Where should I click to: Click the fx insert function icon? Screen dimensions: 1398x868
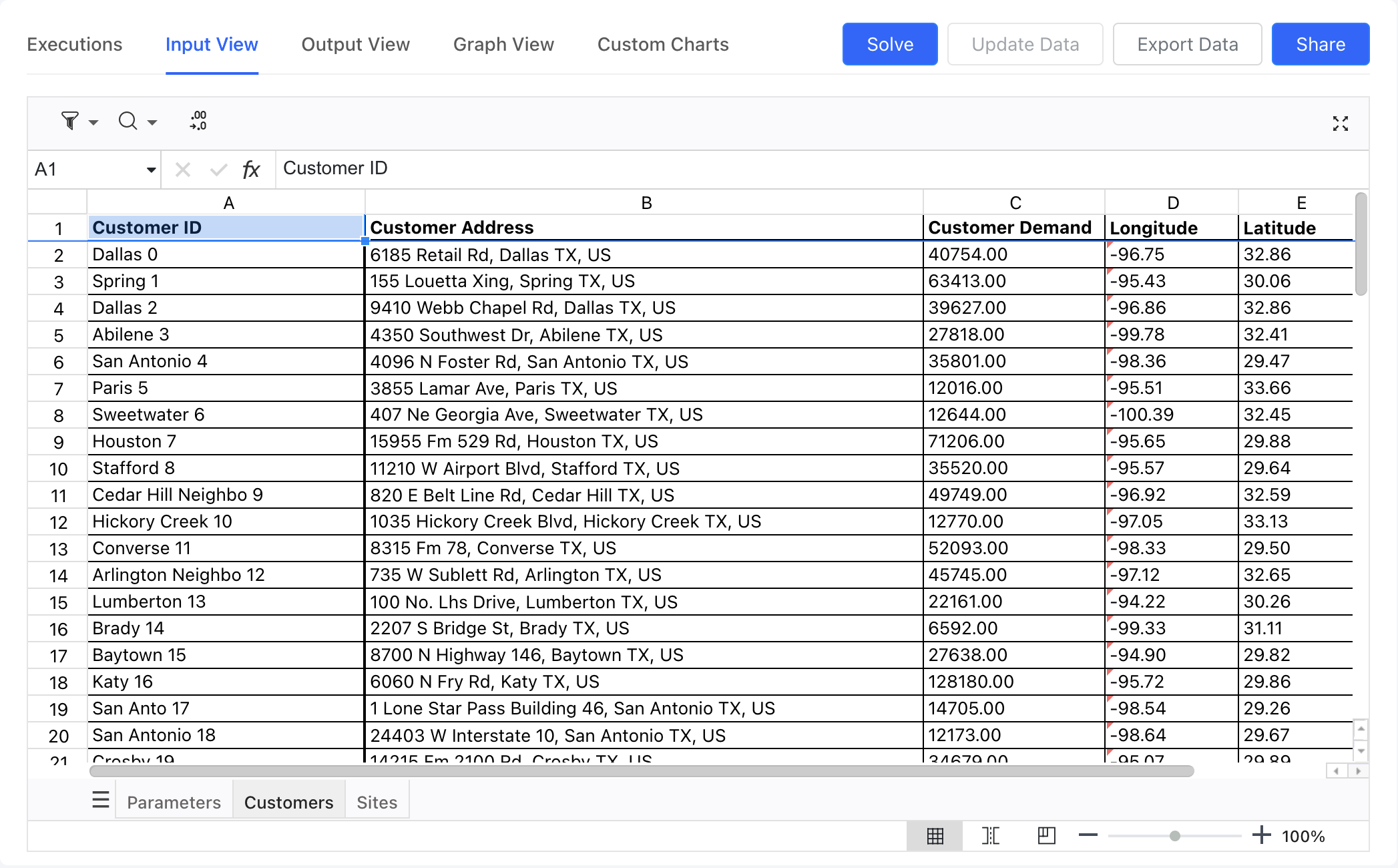pyautogui.click(x=250, y=170)
